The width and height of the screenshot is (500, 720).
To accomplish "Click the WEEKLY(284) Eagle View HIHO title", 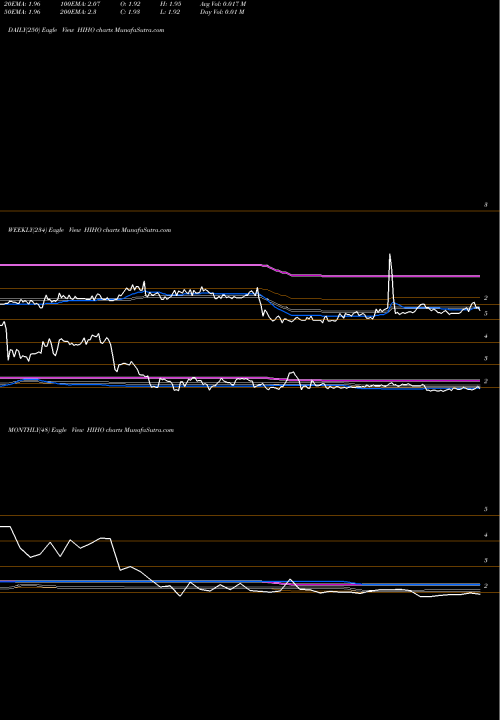I will 90,230.
